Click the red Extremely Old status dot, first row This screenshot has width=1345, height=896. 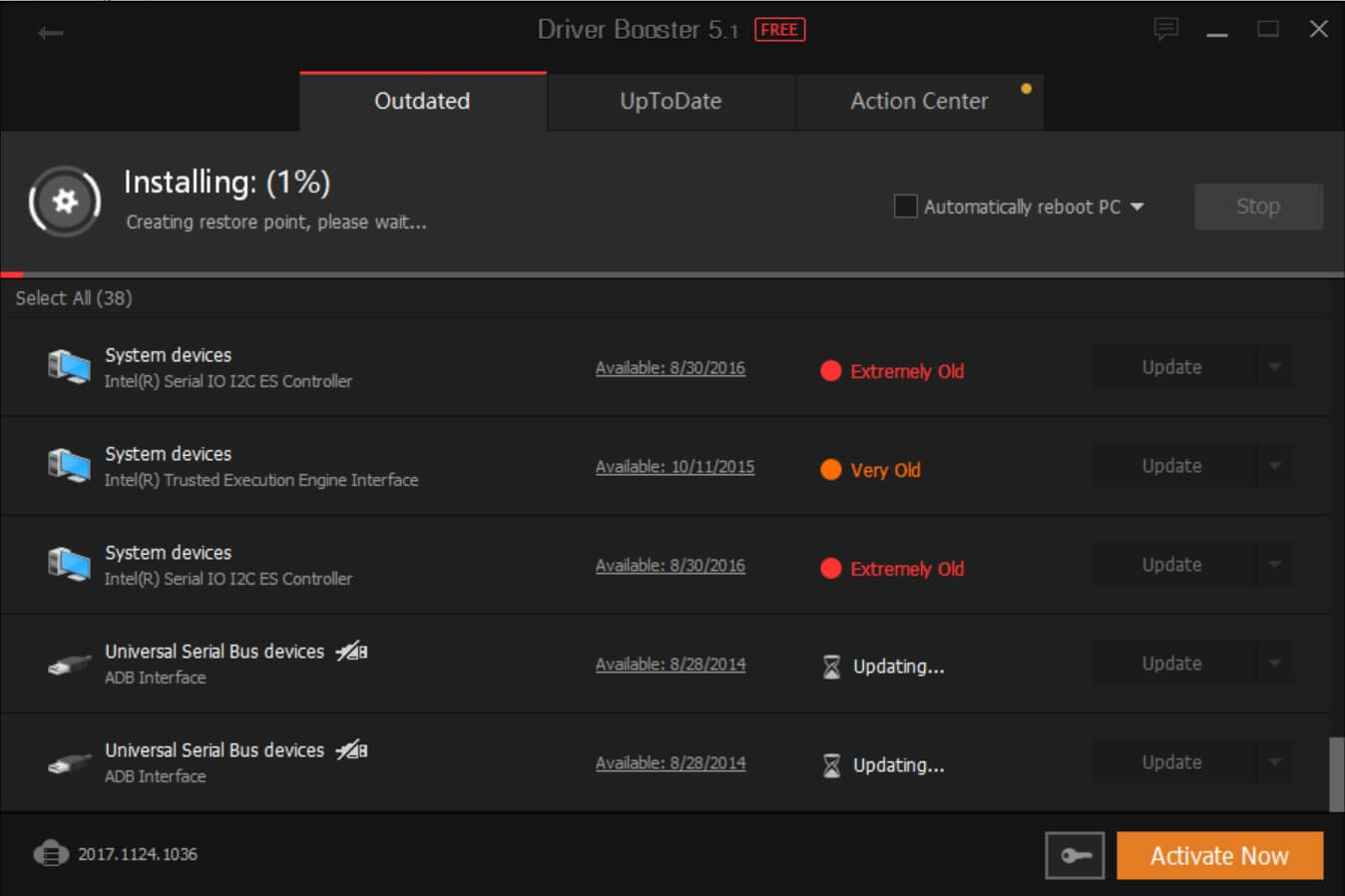830,371
